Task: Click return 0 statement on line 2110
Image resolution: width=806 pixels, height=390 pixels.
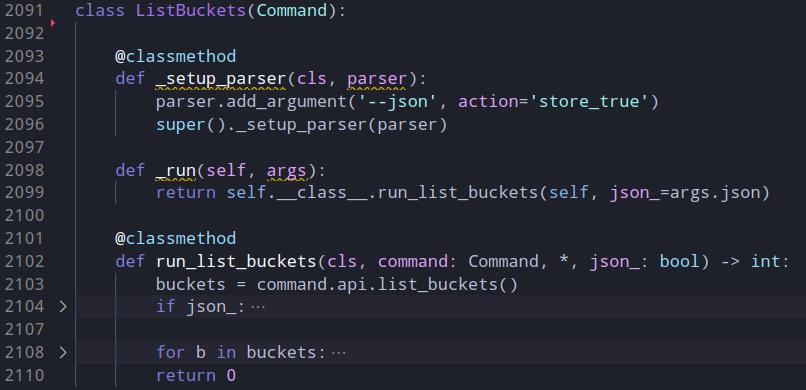Action: coord(196,376)
